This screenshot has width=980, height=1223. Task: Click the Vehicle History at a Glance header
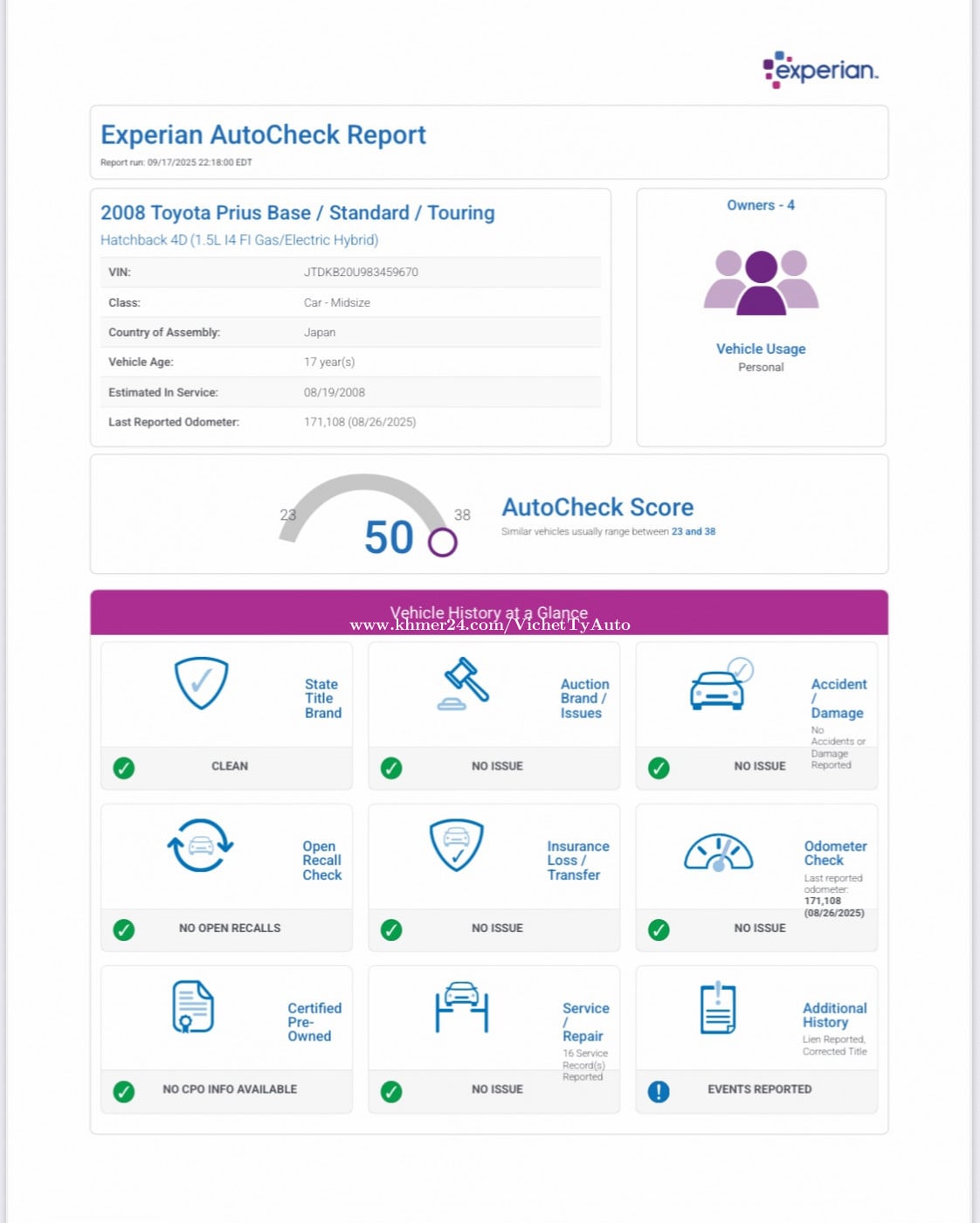(489, 612)
